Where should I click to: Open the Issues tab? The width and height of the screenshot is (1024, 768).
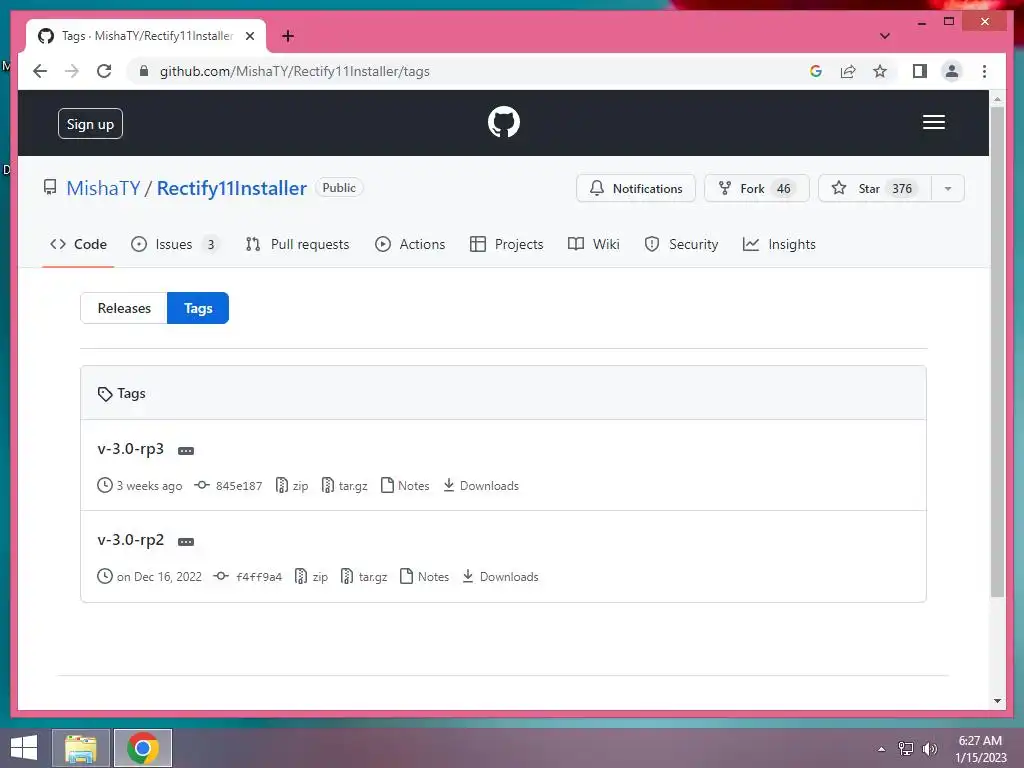[x=175, y=244]
